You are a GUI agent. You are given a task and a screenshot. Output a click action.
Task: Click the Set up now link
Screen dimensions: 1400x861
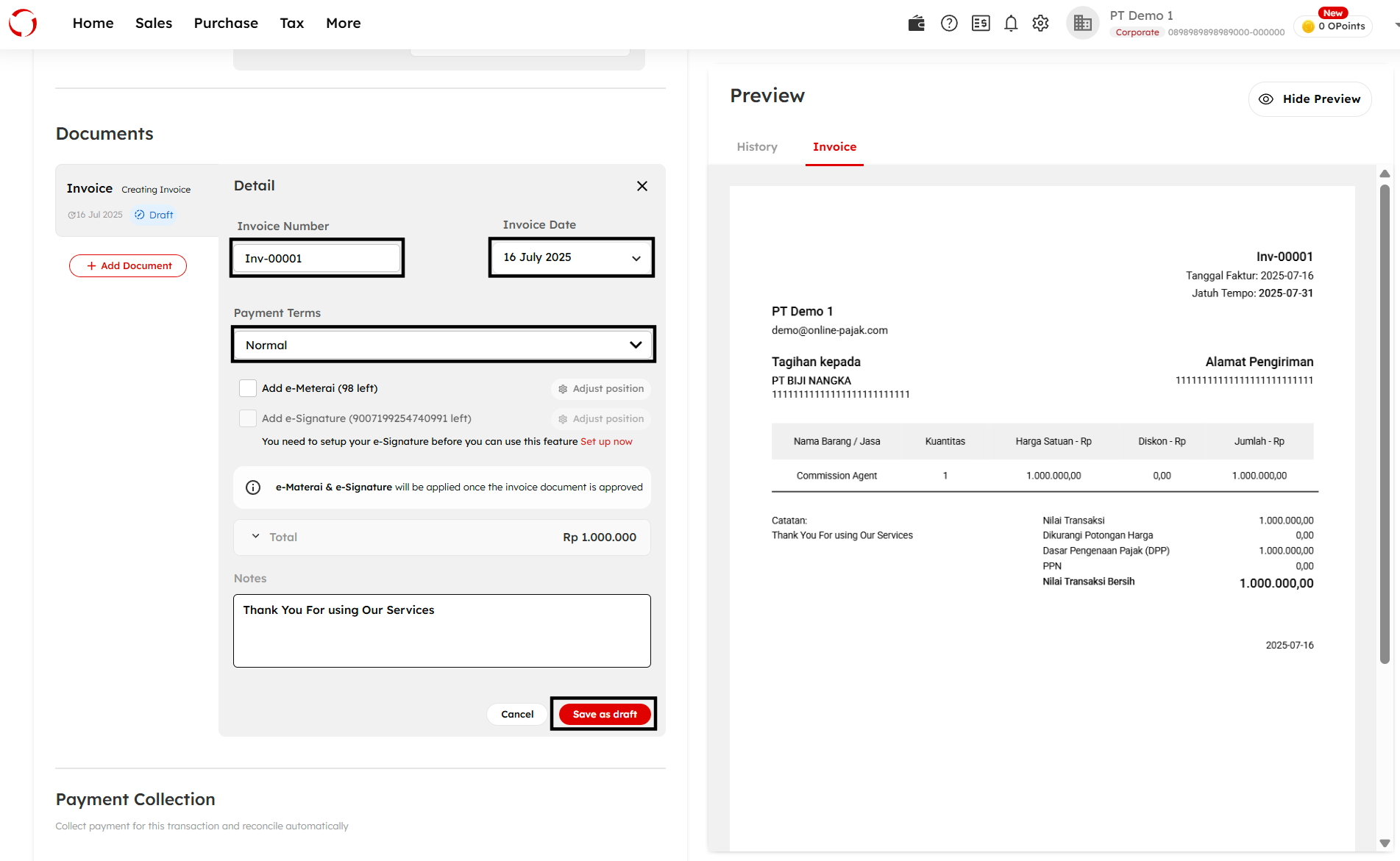coord(606,442)
